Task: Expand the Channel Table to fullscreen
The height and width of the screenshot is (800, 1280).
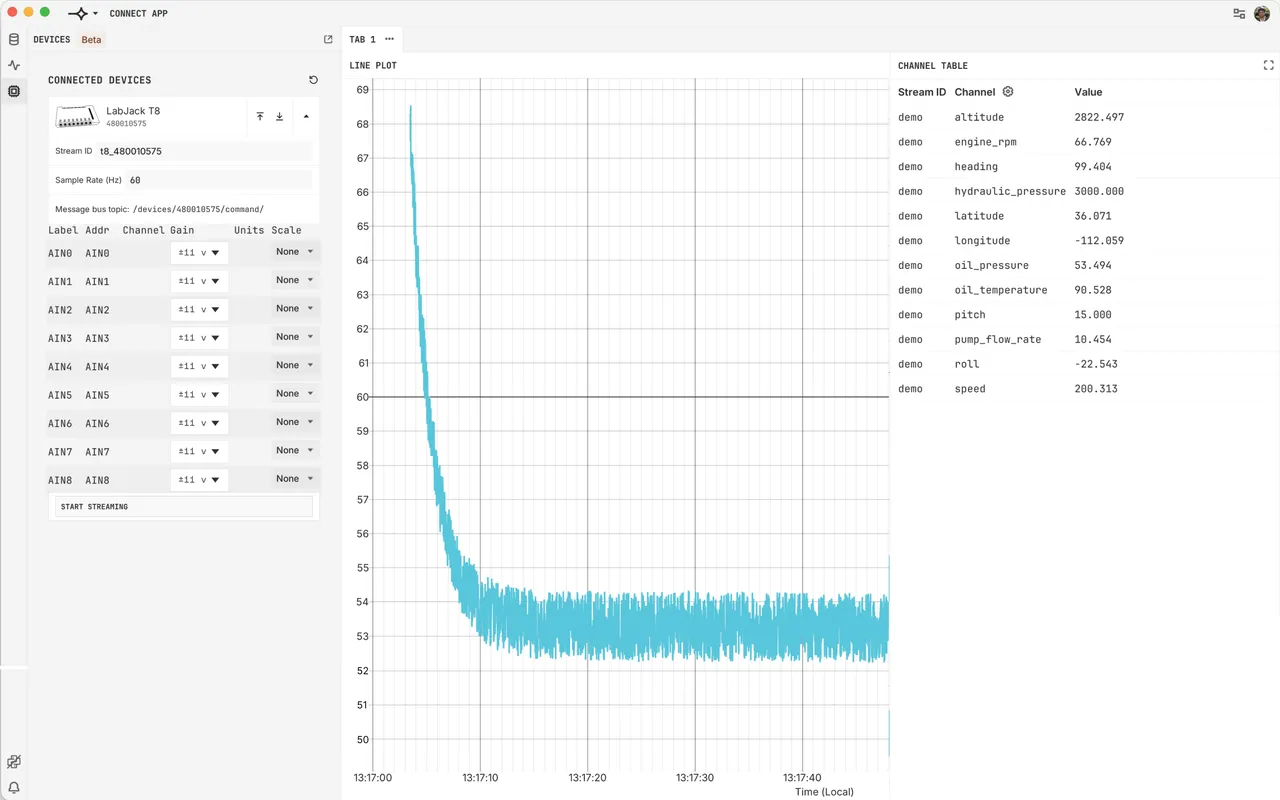Action: pos(1269,65)
